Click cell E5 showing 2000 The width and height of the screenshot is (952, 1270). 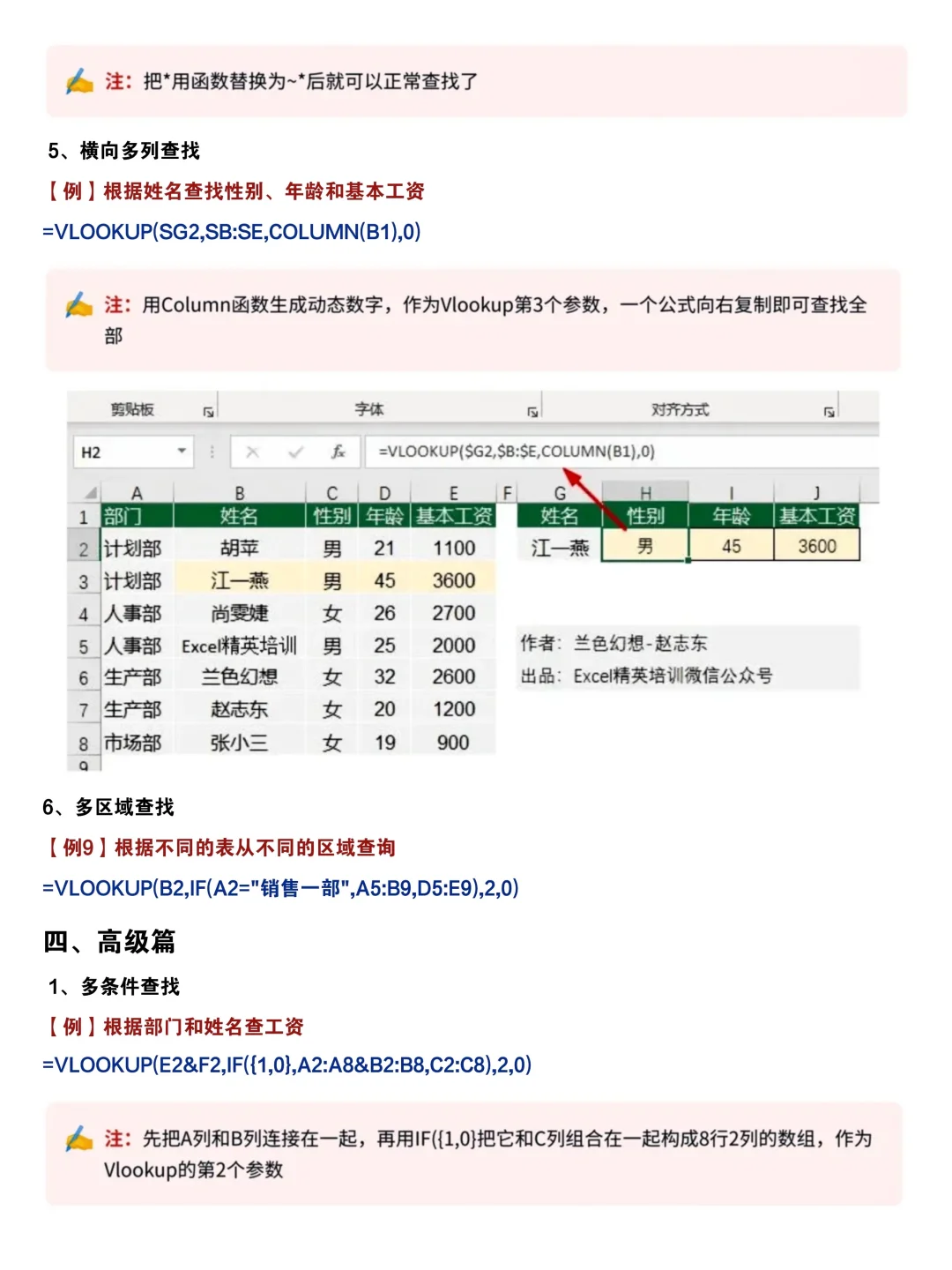click(454, 645)
